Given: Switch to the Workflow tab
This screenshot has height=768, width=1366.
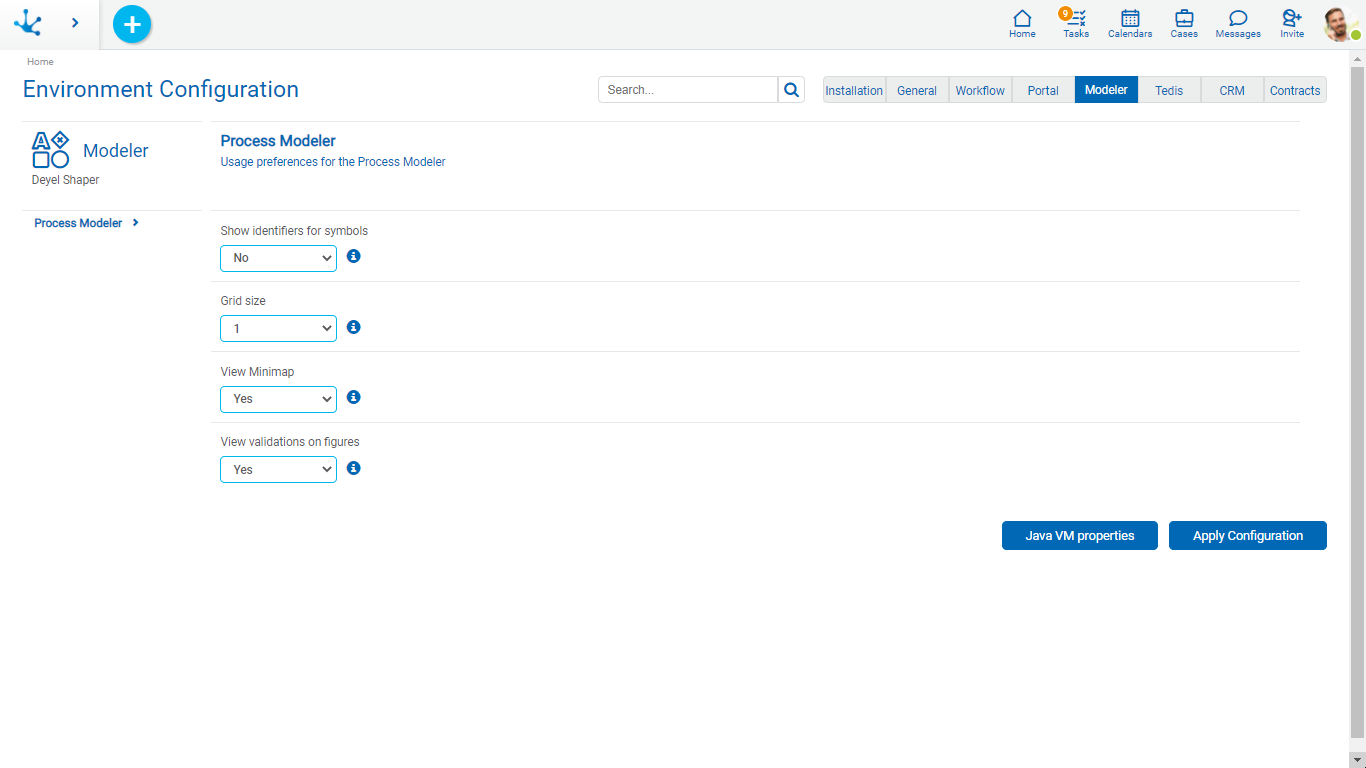Looking at the screenshot, I should pos(980,90).
